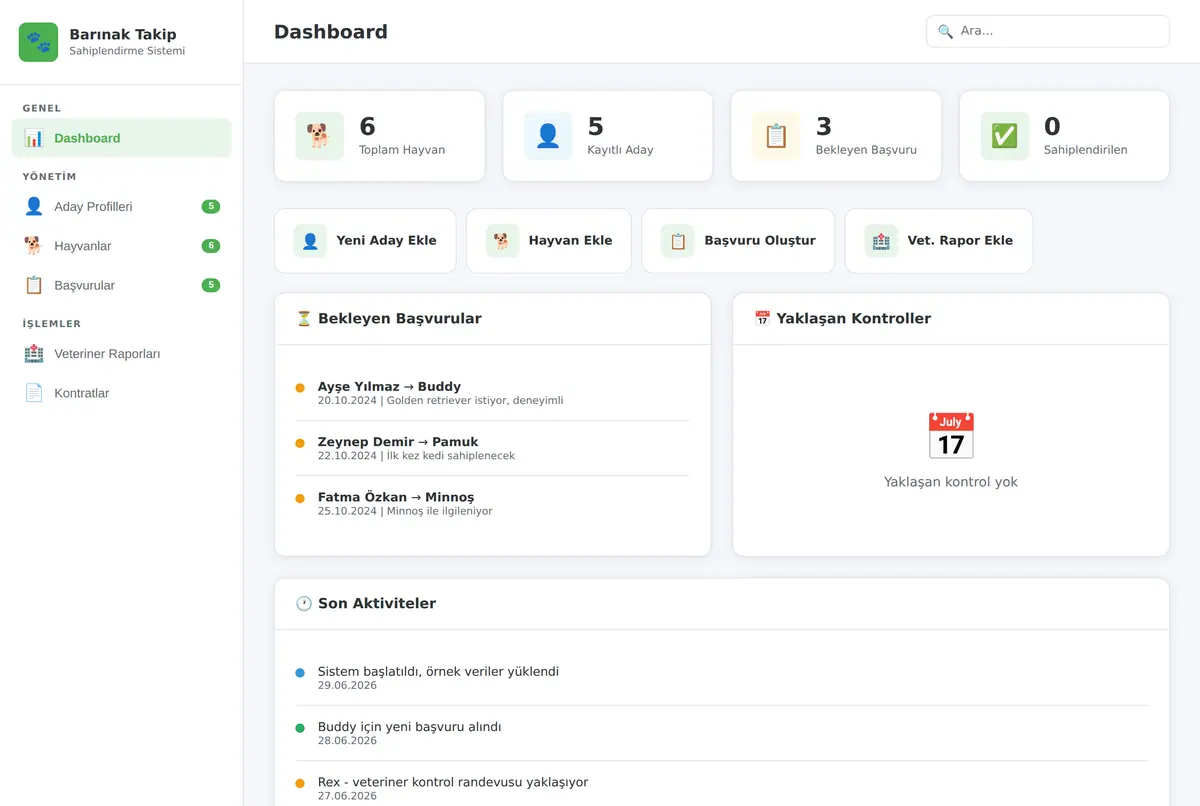Click the Kontratlar document icon
Image resolution: width=1200 pixels, height=806 pixels.
tap(34, 393)
